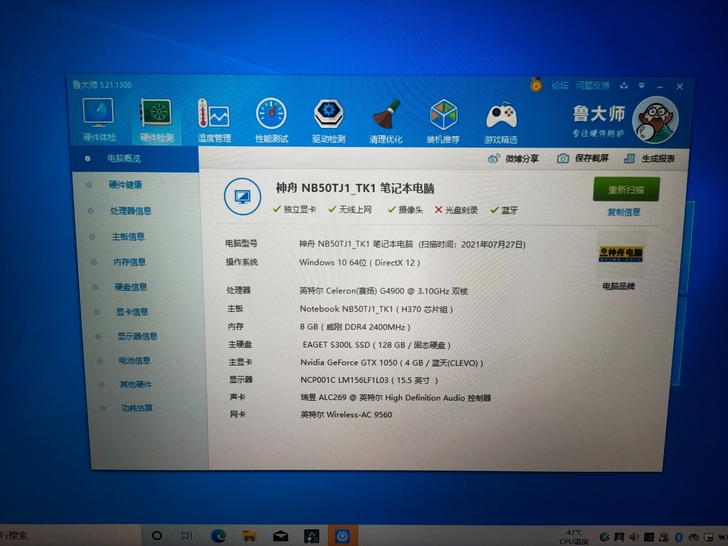The width and height of the screenshot is (728, 546).
Task: Click the 摄像头 feature indicator
Action: [405, 210]
